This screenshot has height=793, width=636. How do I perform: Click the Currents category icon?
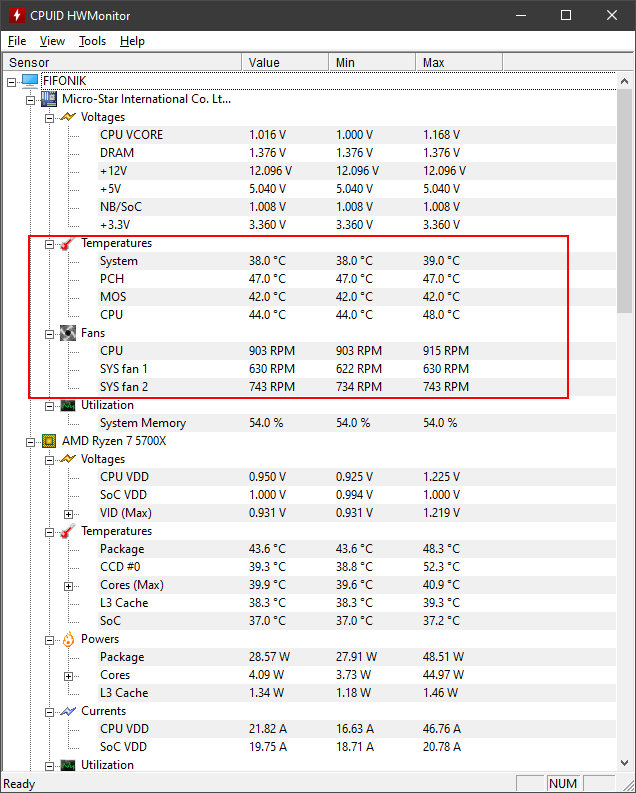68,711
